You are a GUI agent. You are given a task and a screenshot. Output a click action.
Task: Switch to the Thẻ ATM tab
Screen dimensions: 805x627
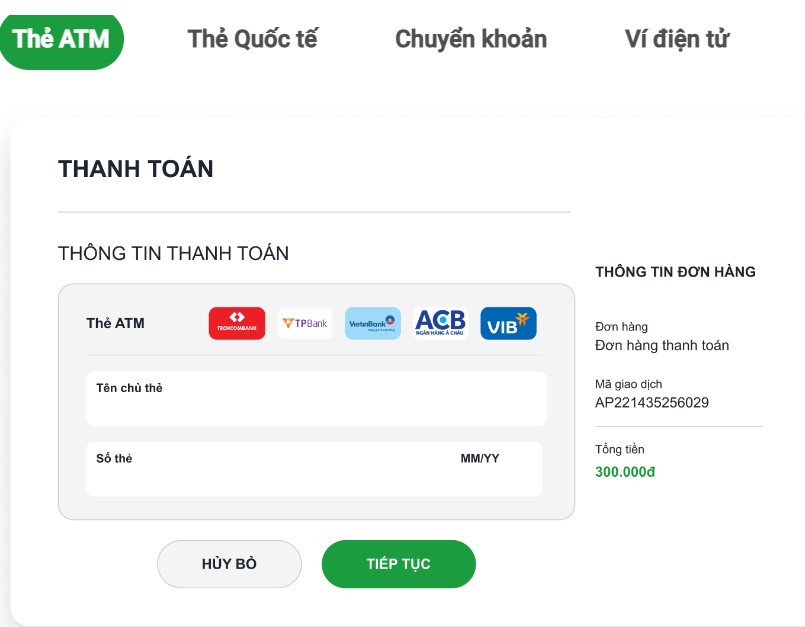(61, 40)
